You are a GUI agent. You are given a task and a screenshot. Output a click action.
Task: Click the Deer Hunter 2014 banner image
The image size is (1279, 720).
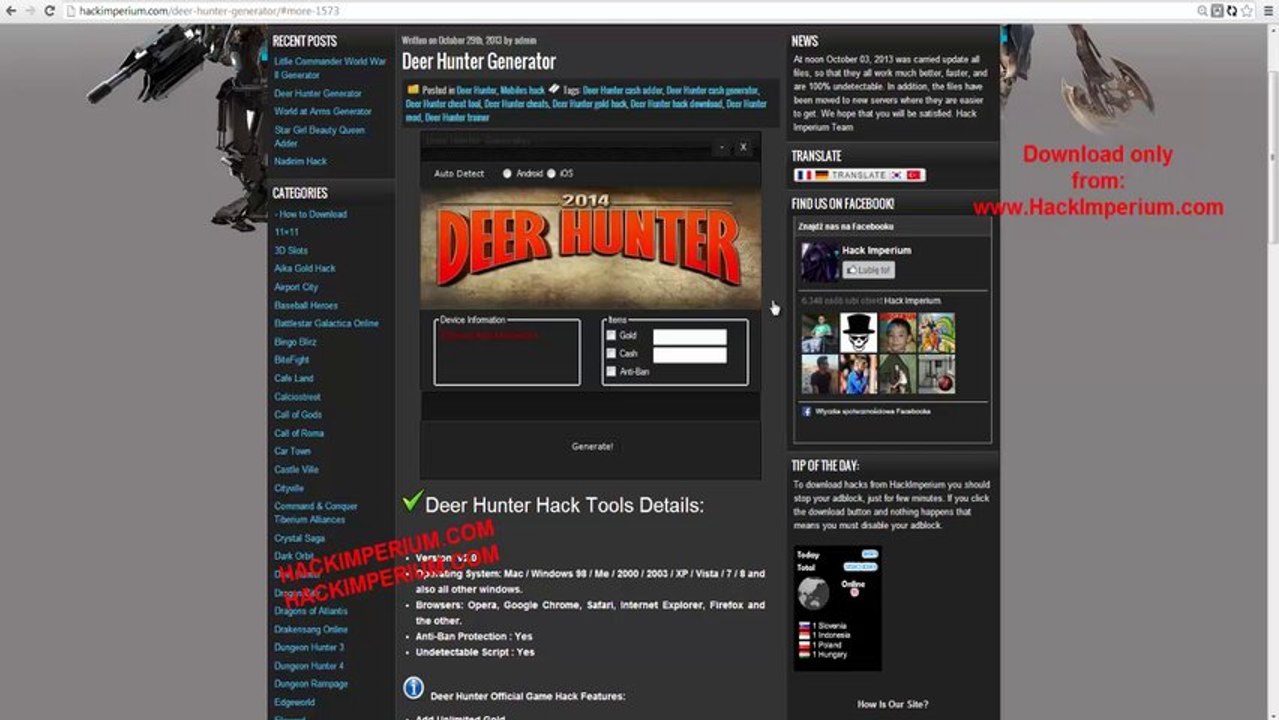pyautogui.click(x=591, y=249)
